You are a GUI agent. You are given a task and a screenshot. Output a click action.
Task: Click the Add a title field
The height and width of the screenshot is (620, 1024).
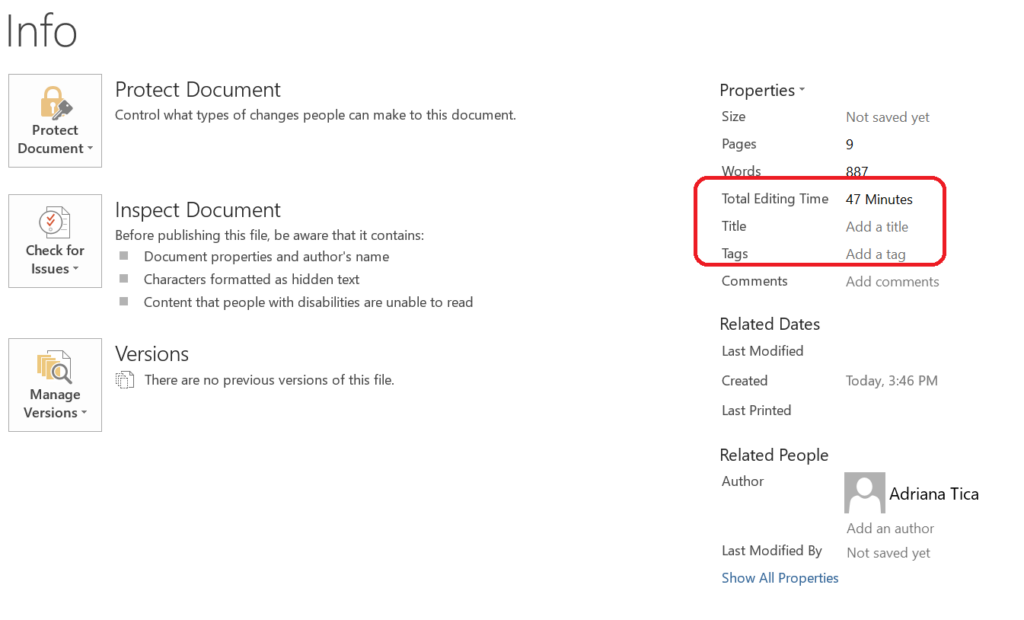click(877, 227)
